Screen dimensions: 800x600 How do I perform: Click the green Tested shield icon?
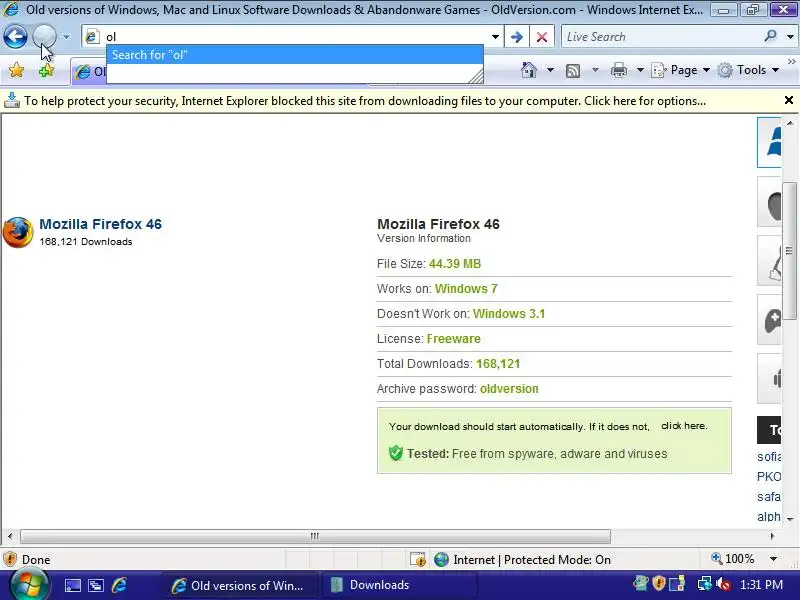click(x=395, y=453)
